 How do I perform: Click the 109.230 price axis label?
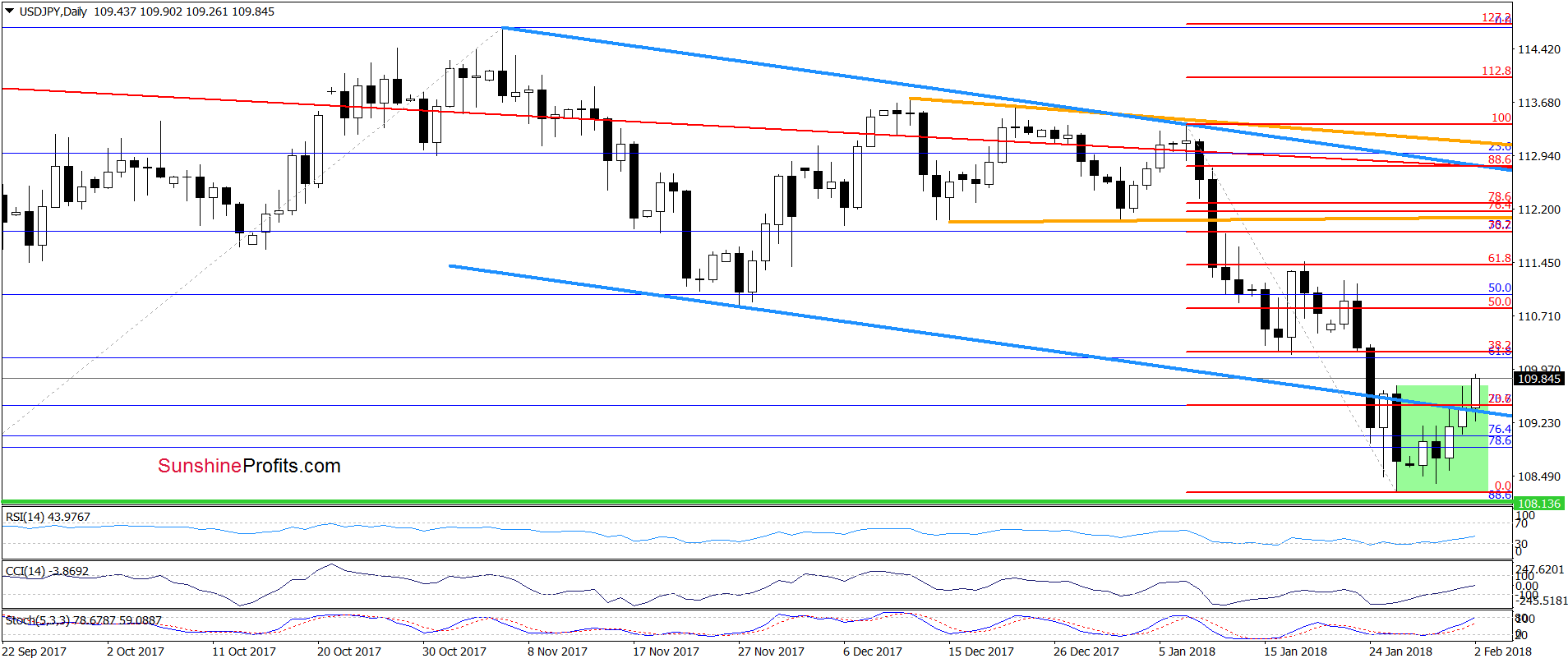(1538, 423)
